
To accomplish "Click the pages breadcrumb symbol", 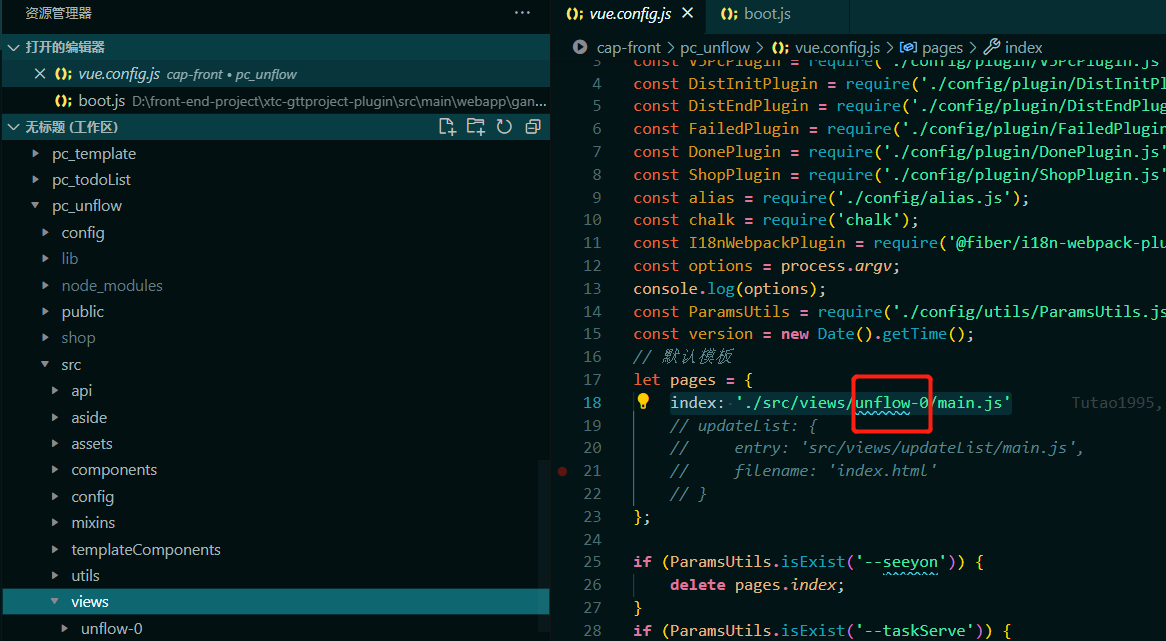I will click(x=941, y=47).
